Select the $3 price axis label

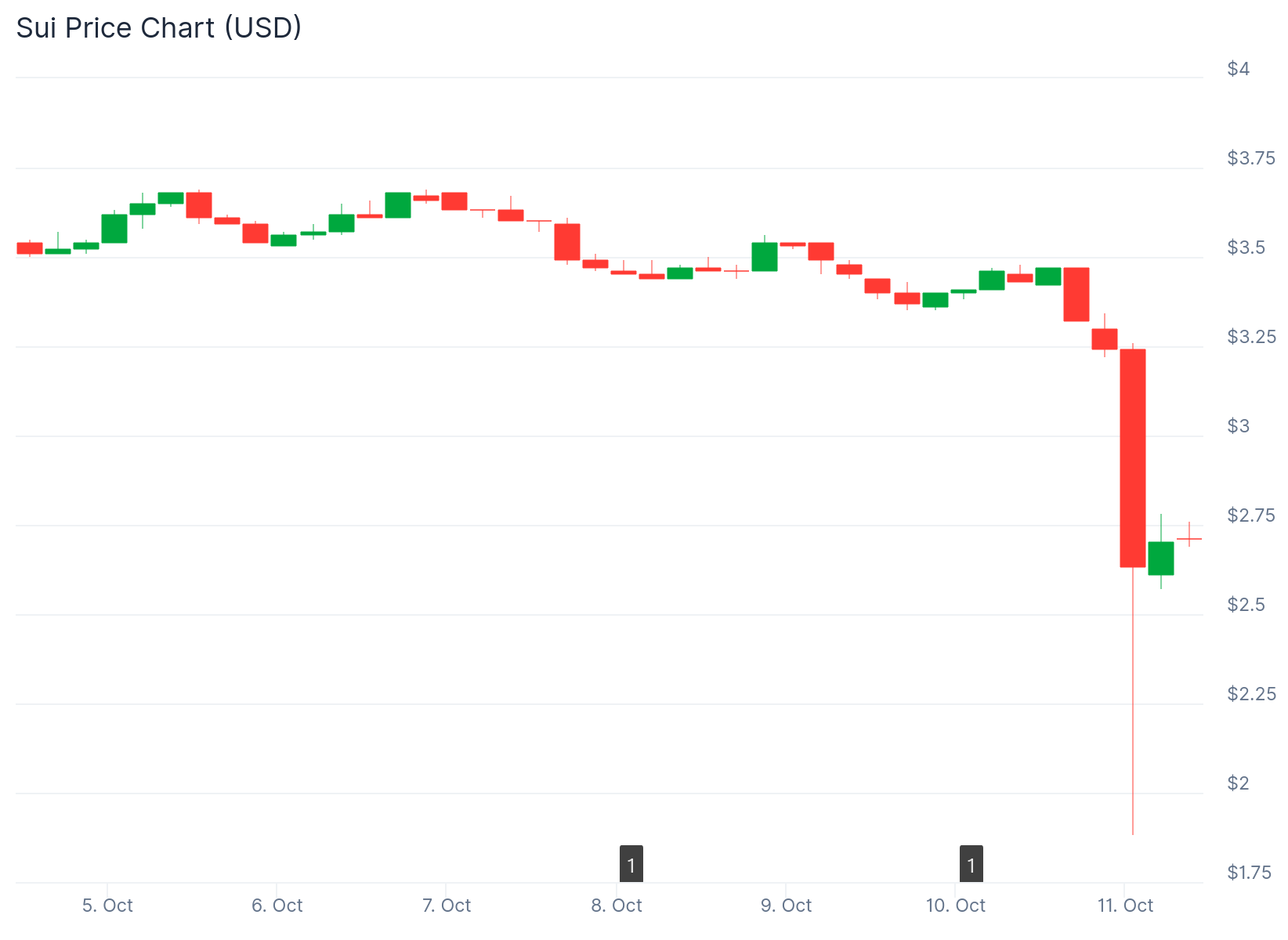(x=1238, y=426)
